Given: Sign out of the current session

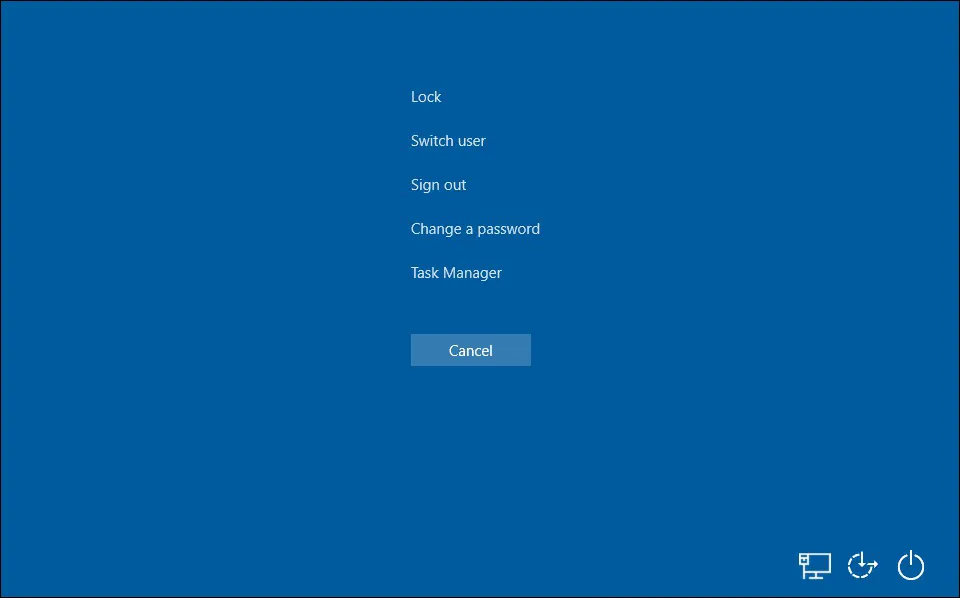Looking at the screenshot, I should coord(438,185).
